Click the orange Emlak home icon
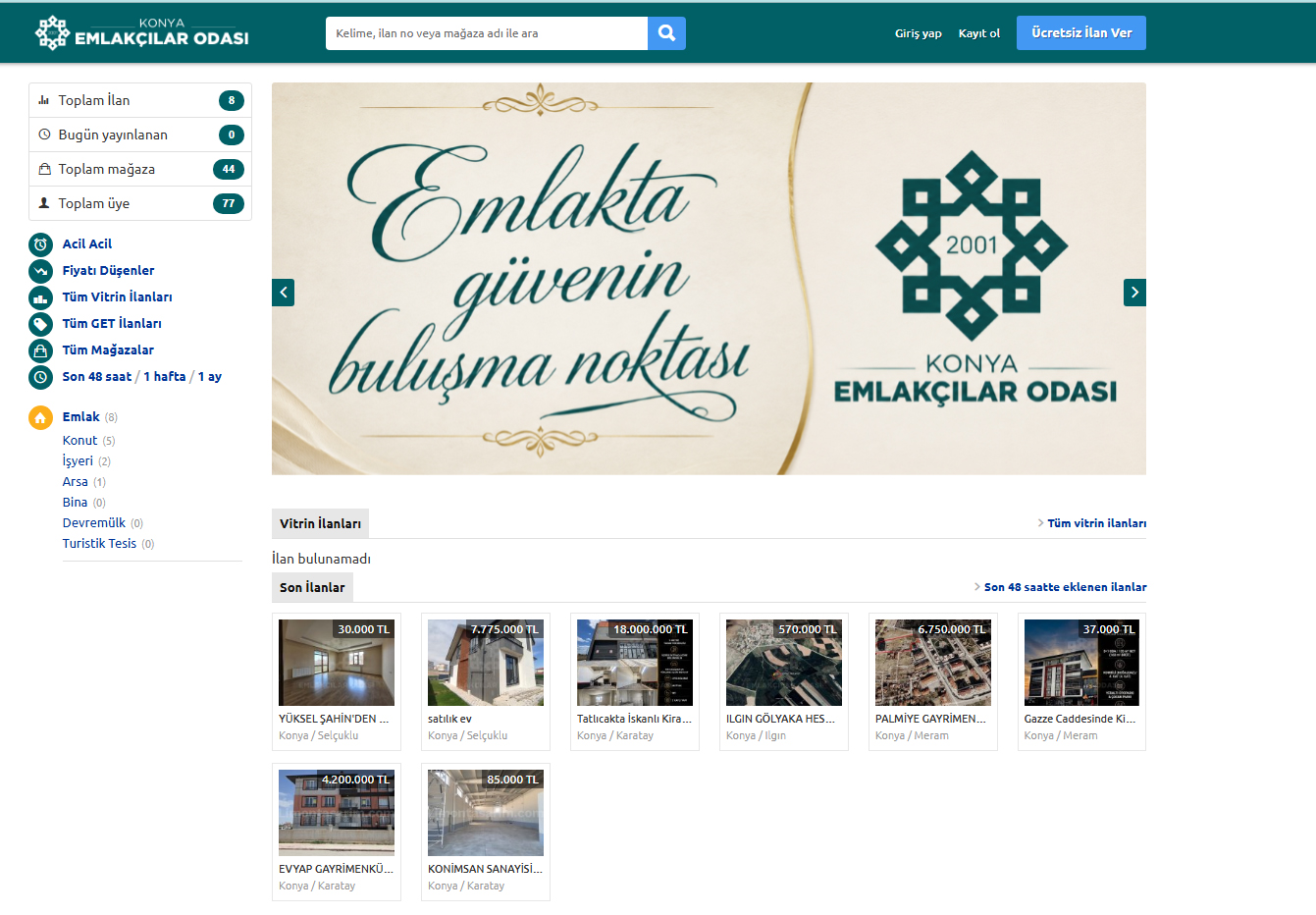The image size is (1316, 915). point(40,418)
